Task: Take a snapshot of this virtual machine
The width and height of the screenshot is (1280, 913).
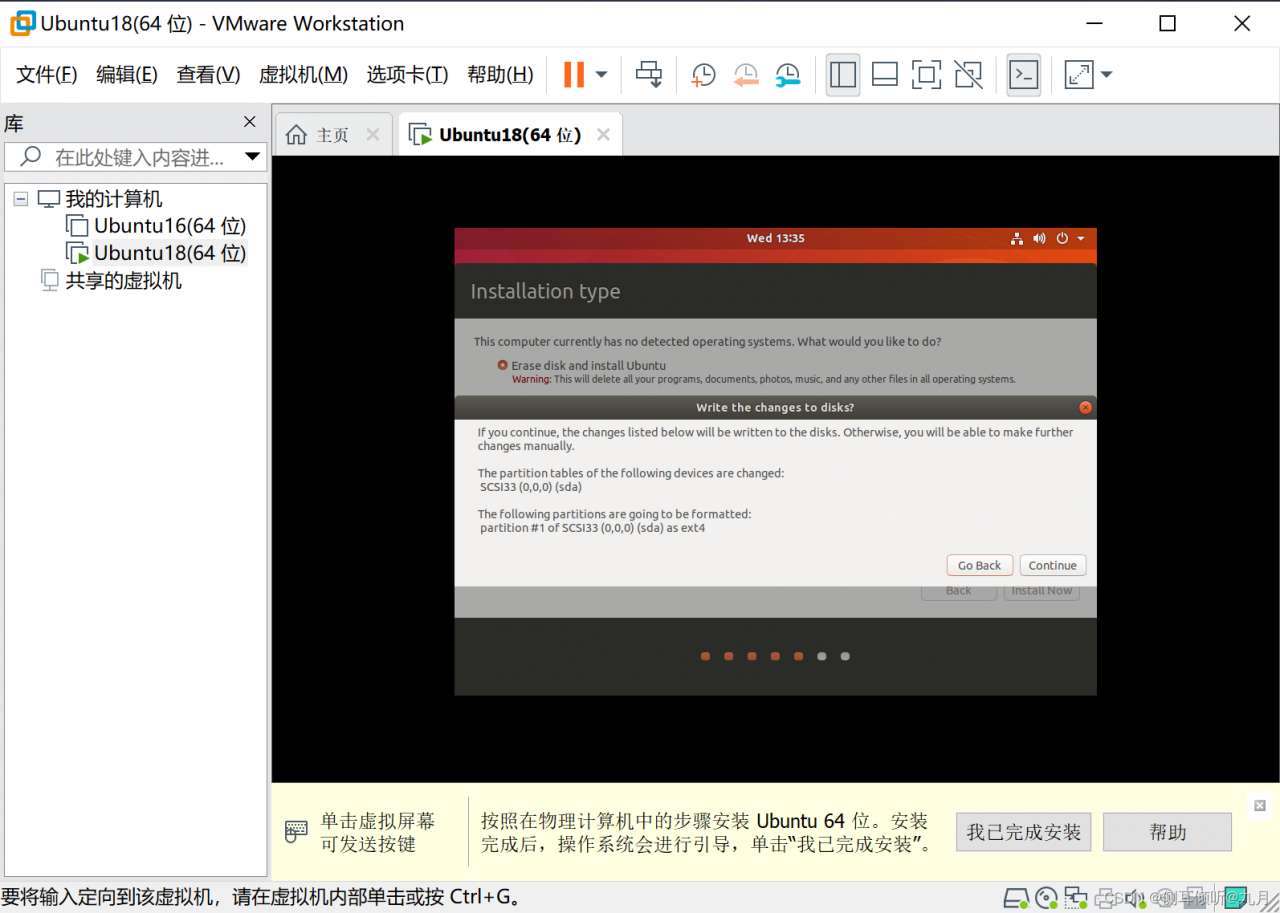Action: click(703, 75)
